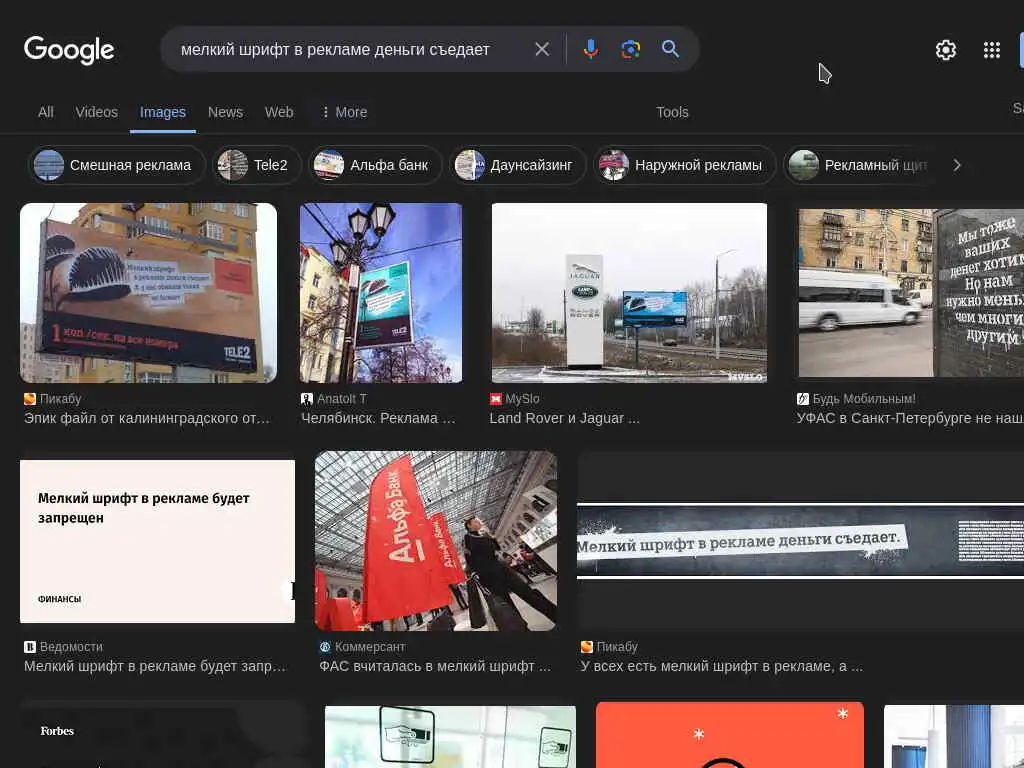Open Google Lens image search
Viewport: 1024px width, 768px height.
click(x=630, y=49)
